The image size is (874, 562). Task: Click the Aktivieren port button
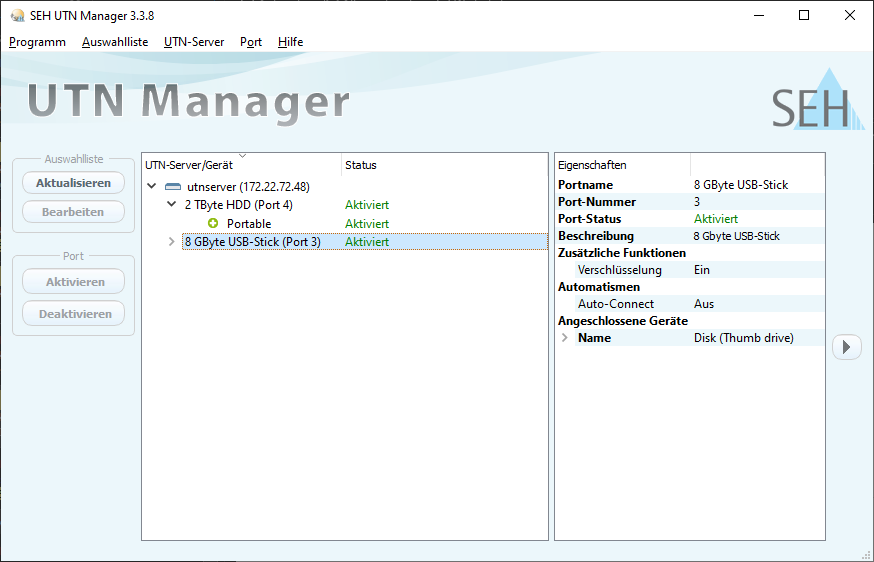tap(73, 282)
